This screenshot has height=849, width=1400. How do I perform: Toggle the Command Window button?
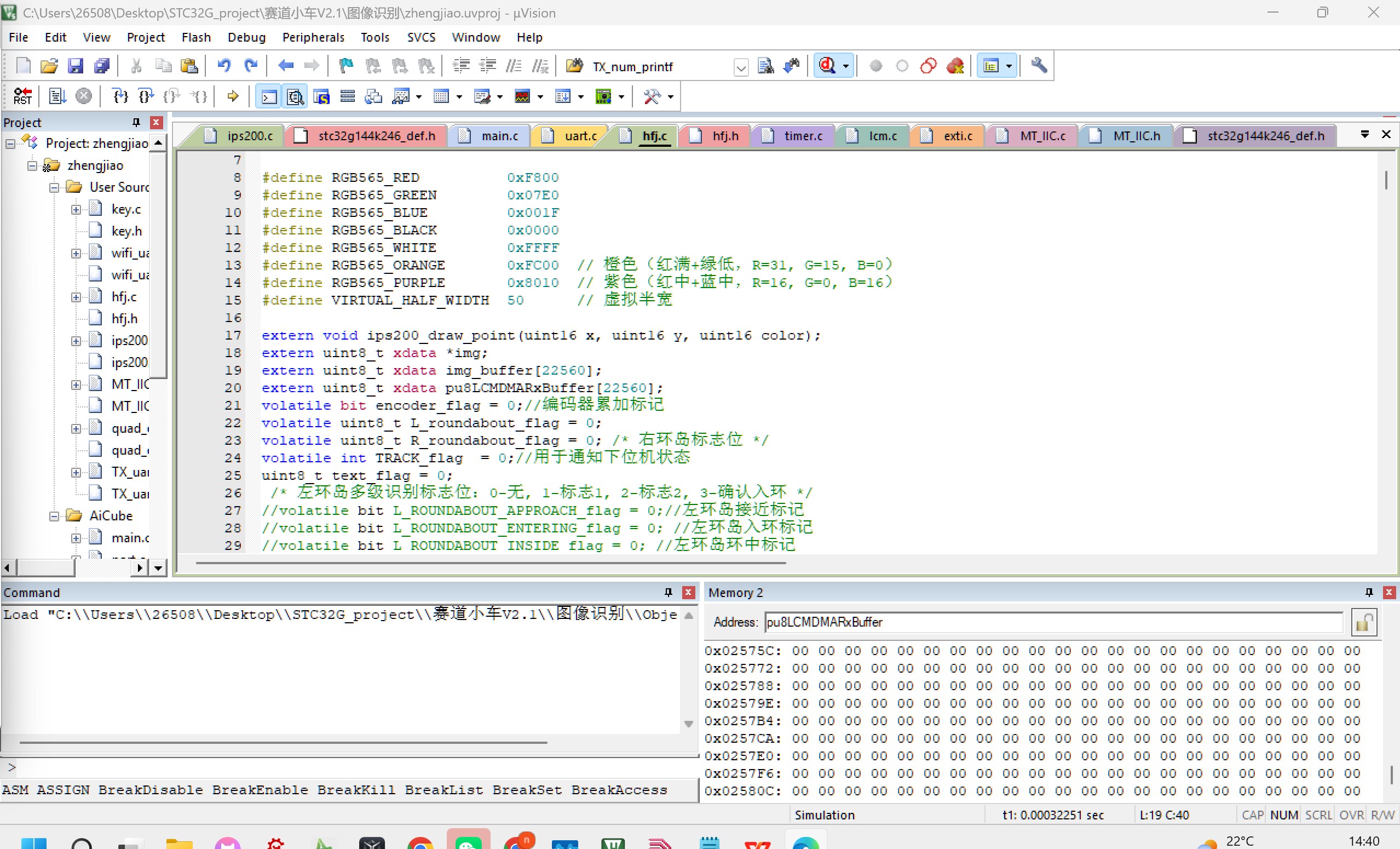(268, 96)
